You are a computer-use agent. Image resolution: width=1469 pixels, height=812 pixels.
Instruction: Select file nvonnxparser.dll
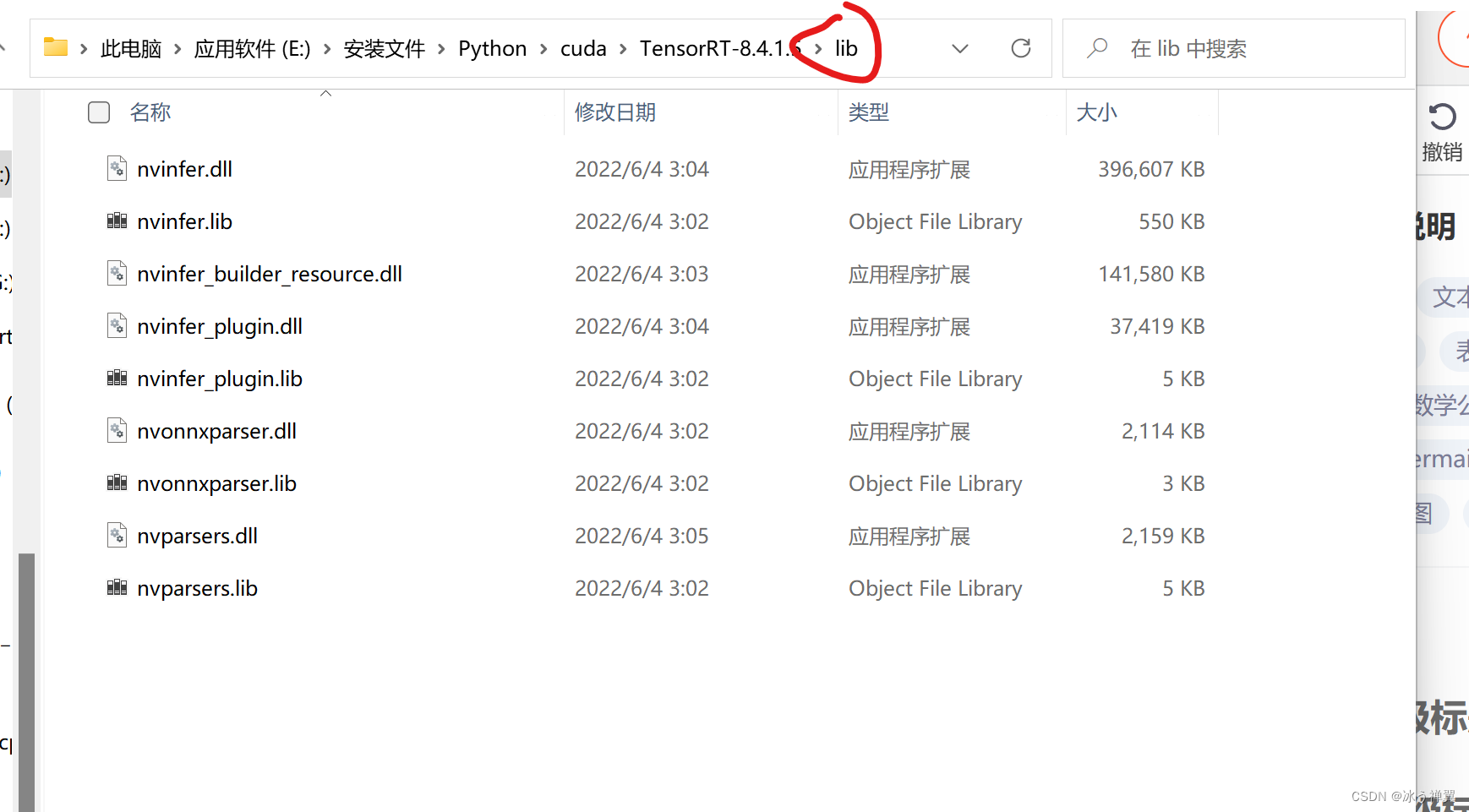(x=216, y=431)
